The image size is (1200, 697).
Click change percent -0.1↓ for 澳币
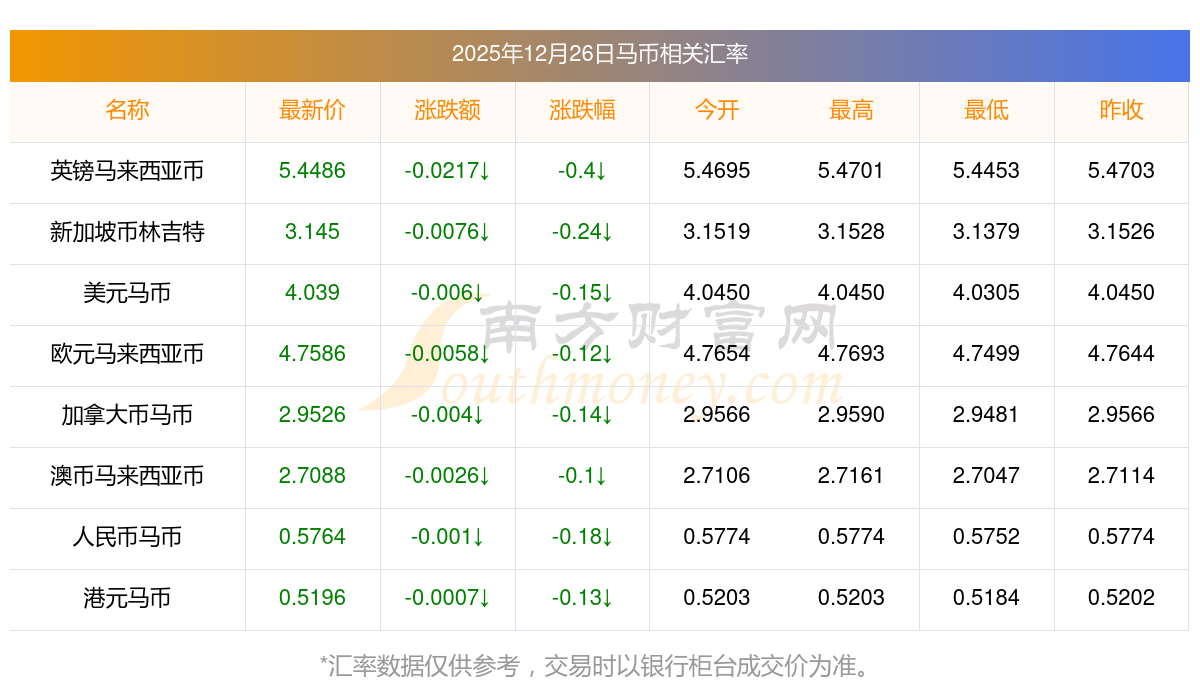tap(582, 476)
